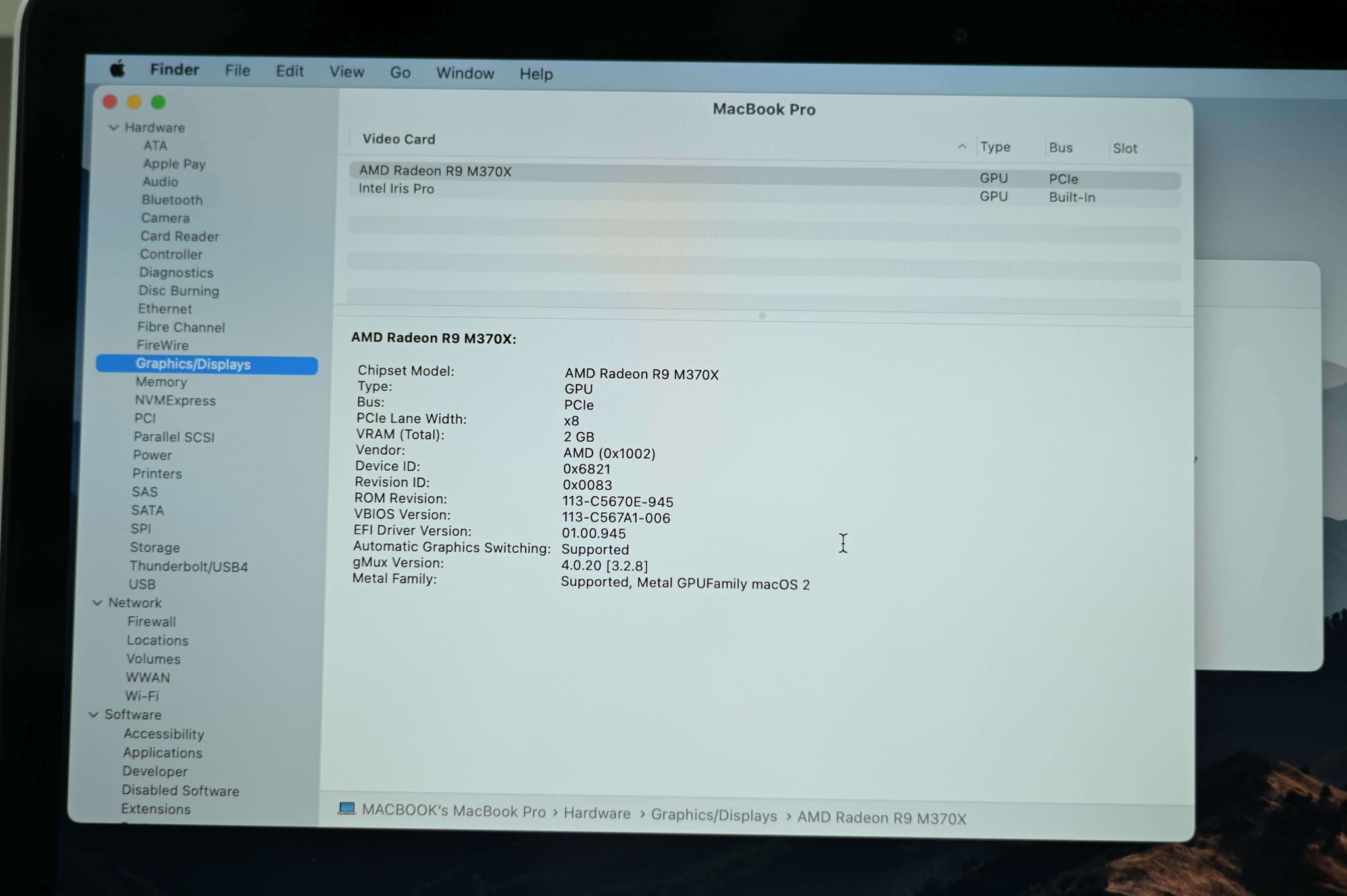
Task: Select Printers in the sidebar
Action: tap(157, 474)
